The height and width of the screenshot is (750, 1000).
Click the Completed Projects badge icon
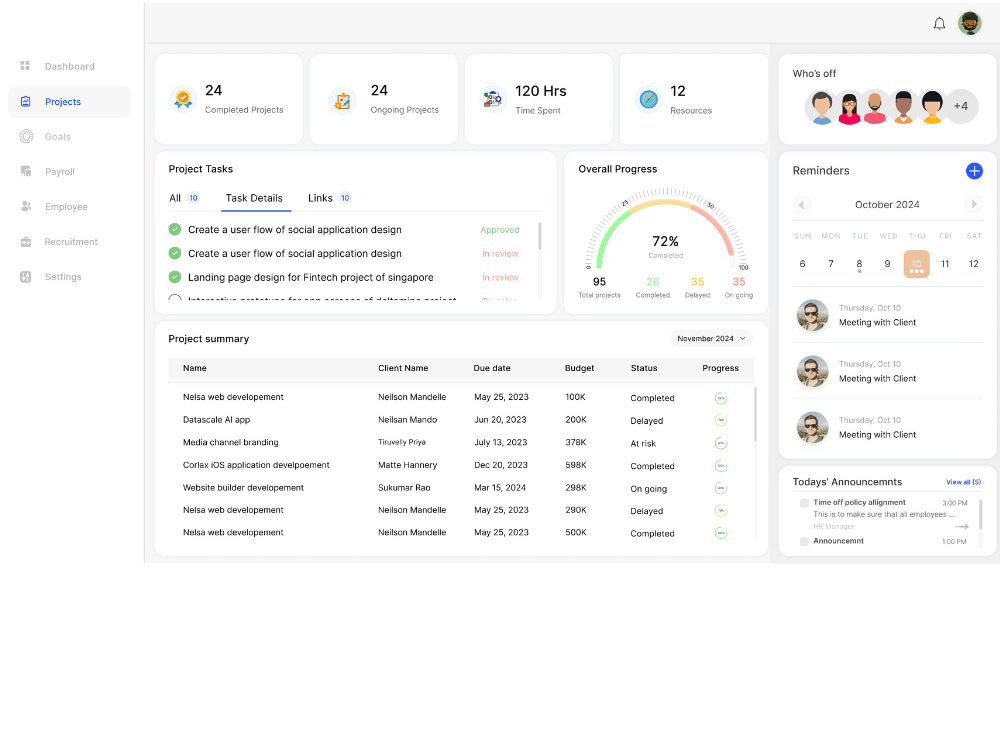[183, 99]
